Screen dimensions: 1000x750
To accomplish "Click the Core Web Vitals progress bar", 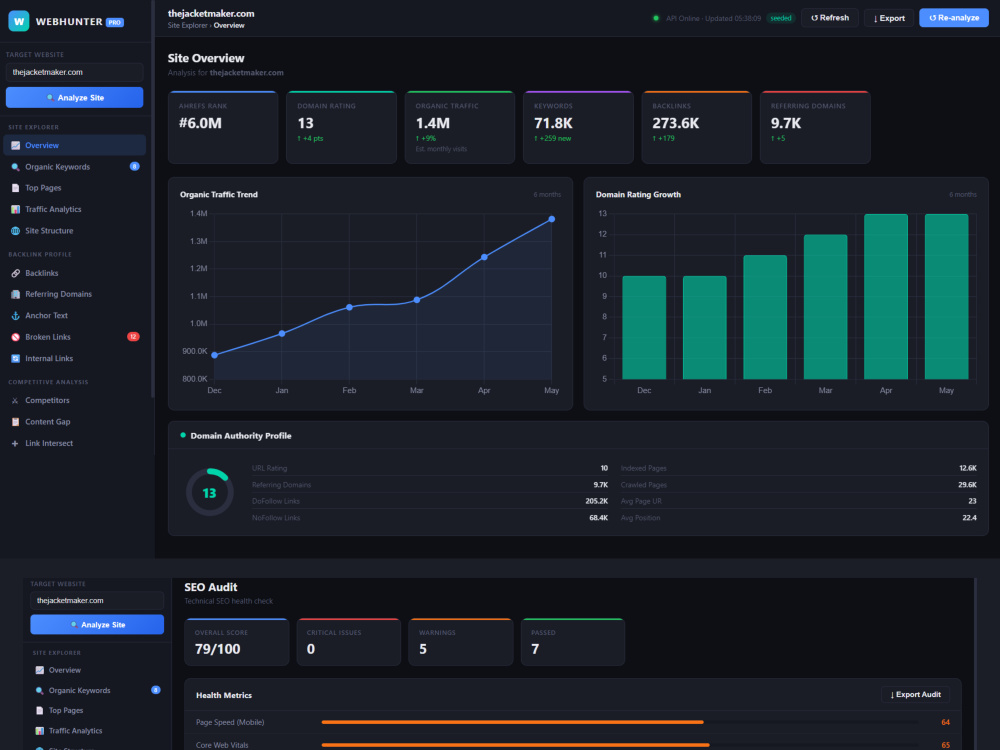I will point(620,745).
